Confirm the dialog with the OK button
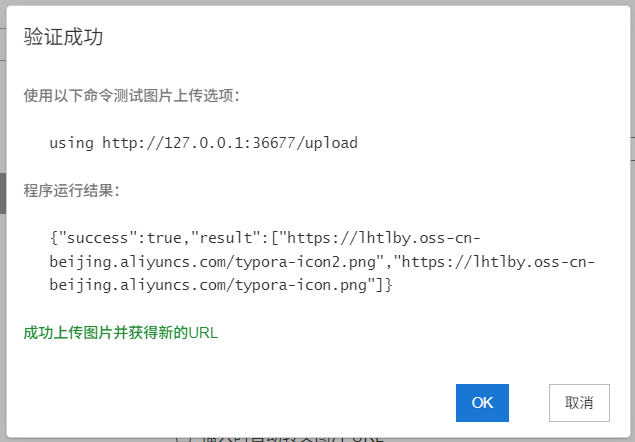Viewport: 635px width, 442px height. tap(482, 403)
